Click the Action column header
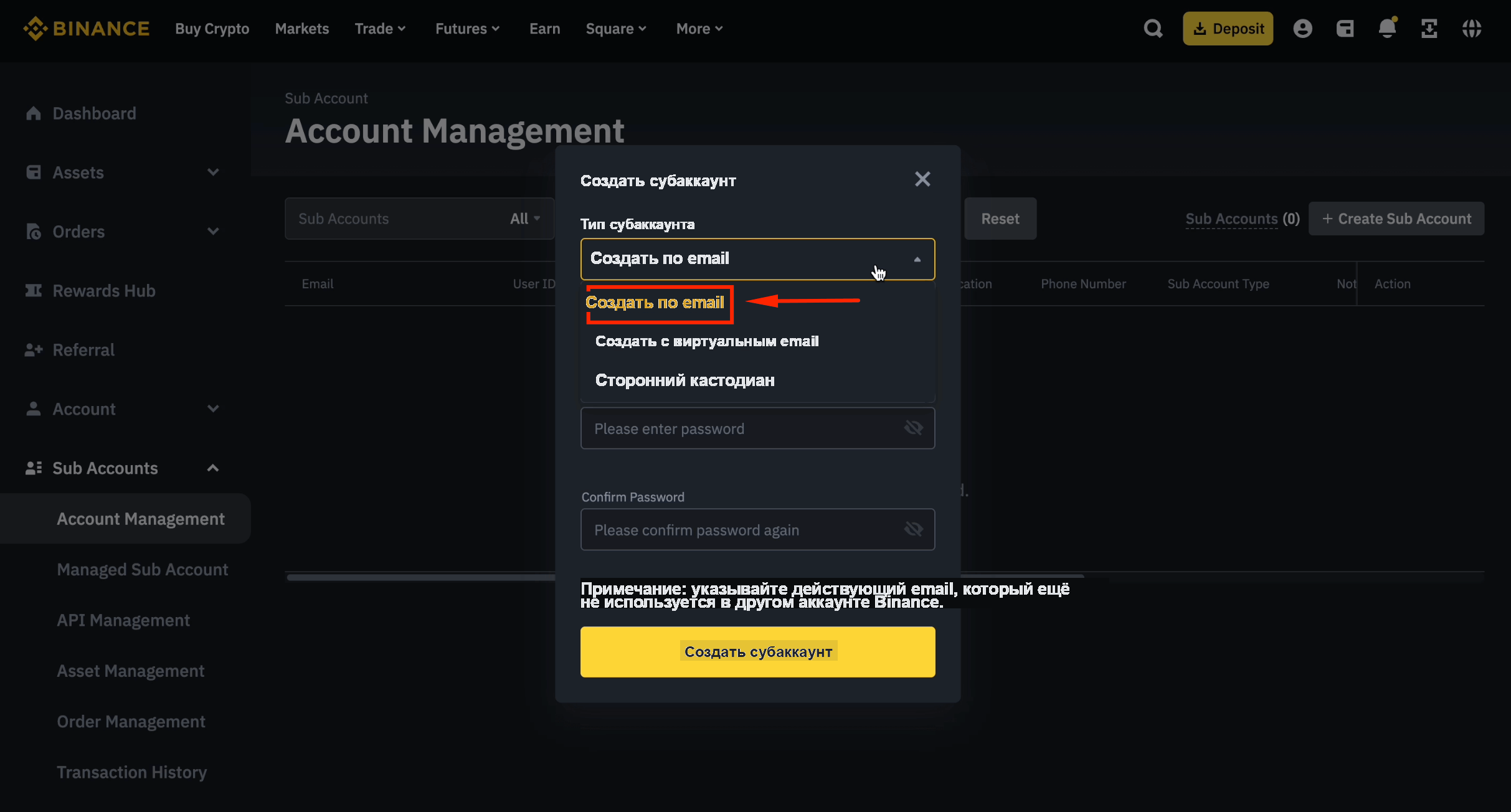Image resolution: width=1511 pixels, height=812 pixels. click(x=1393, y=284)
